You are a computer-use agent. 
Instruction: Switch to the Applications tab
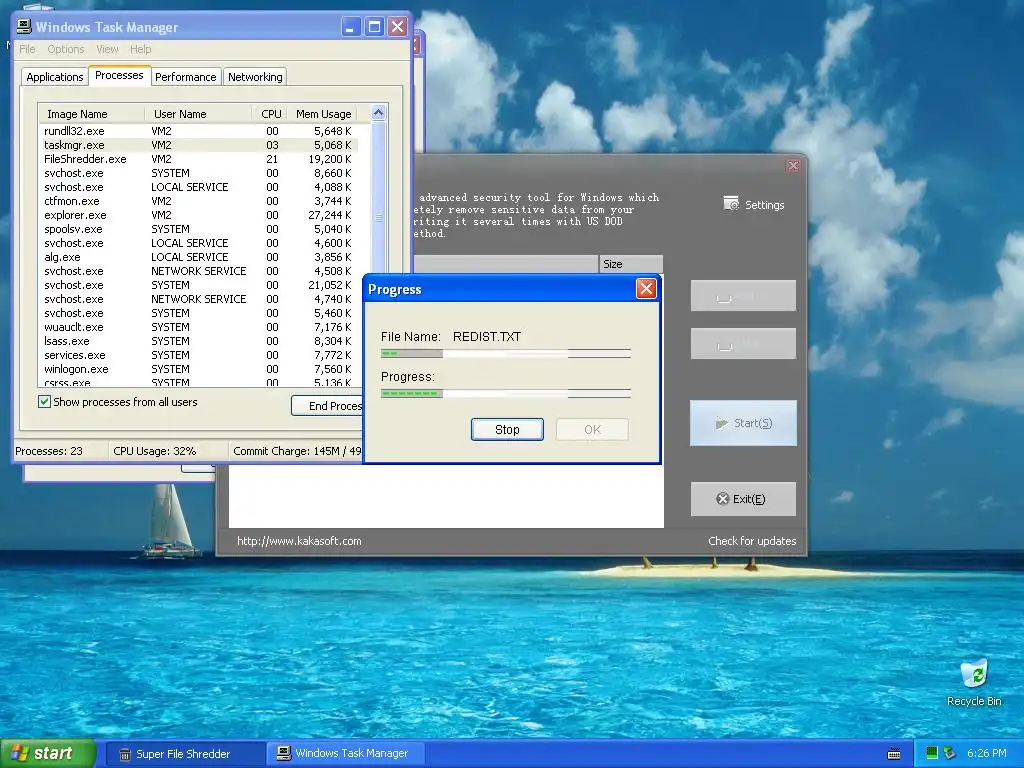click(55, 77)
